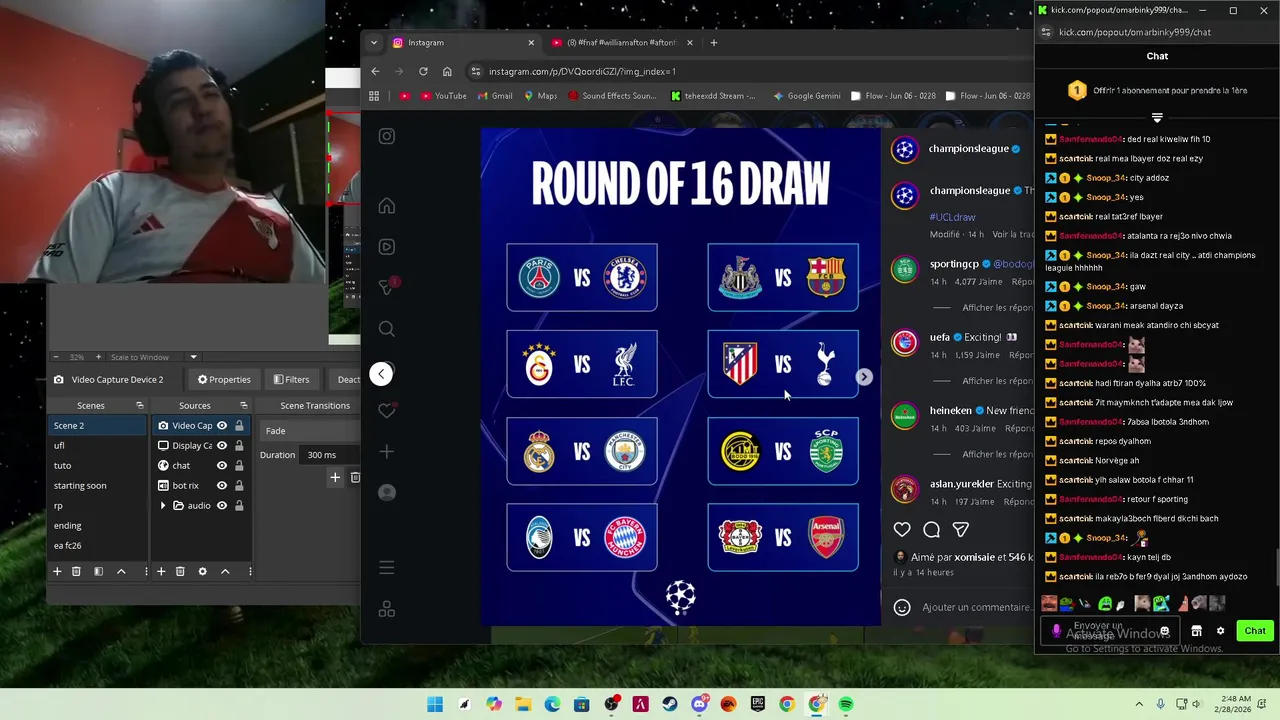Click the comment bubble icon under post
This screenshot has width=1280, height=720.
(x=932, y=530)
